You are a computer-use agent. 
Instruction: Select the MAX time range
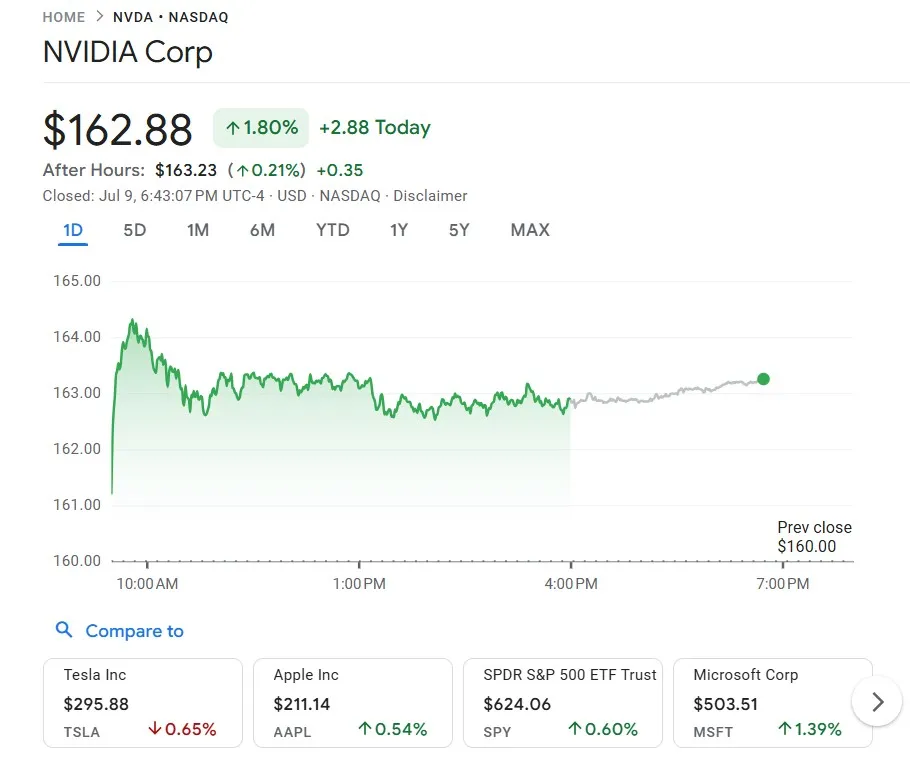[529, 230]
